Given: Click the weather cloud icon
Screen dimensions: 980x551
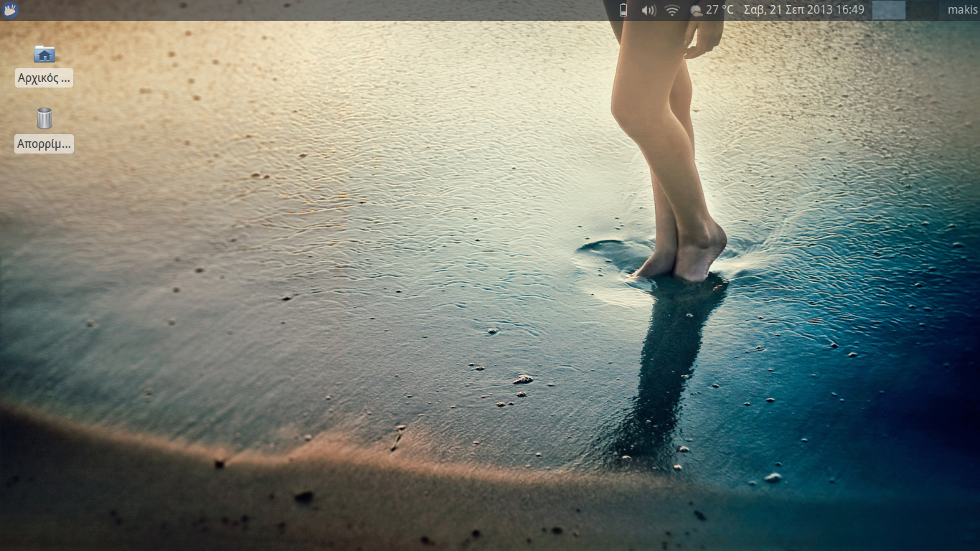Looking at the screenshot, I should click(x=695, y=10).
